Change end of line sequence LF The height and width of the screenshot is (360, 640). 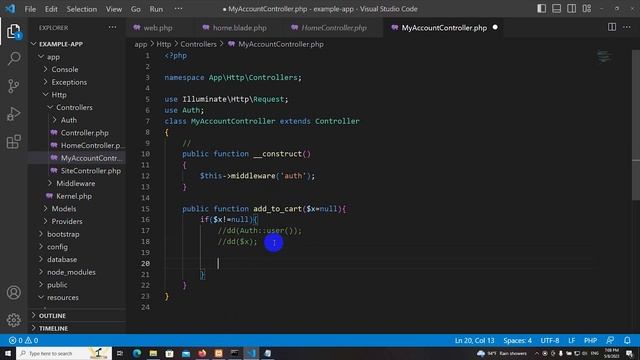coord(571,340)
